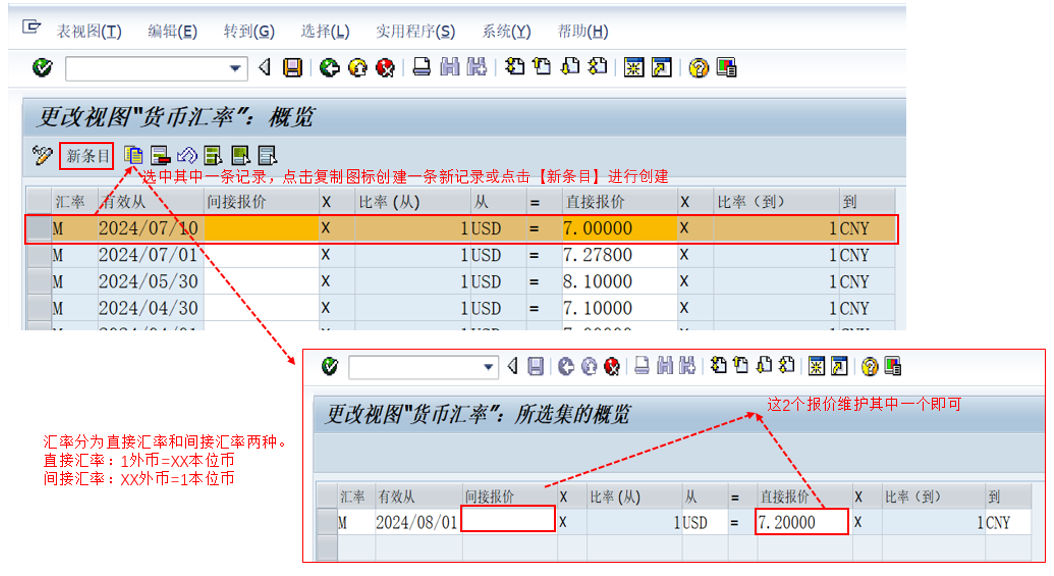
Task: Open the 系统(Y) menu
Action: point(506,31)
